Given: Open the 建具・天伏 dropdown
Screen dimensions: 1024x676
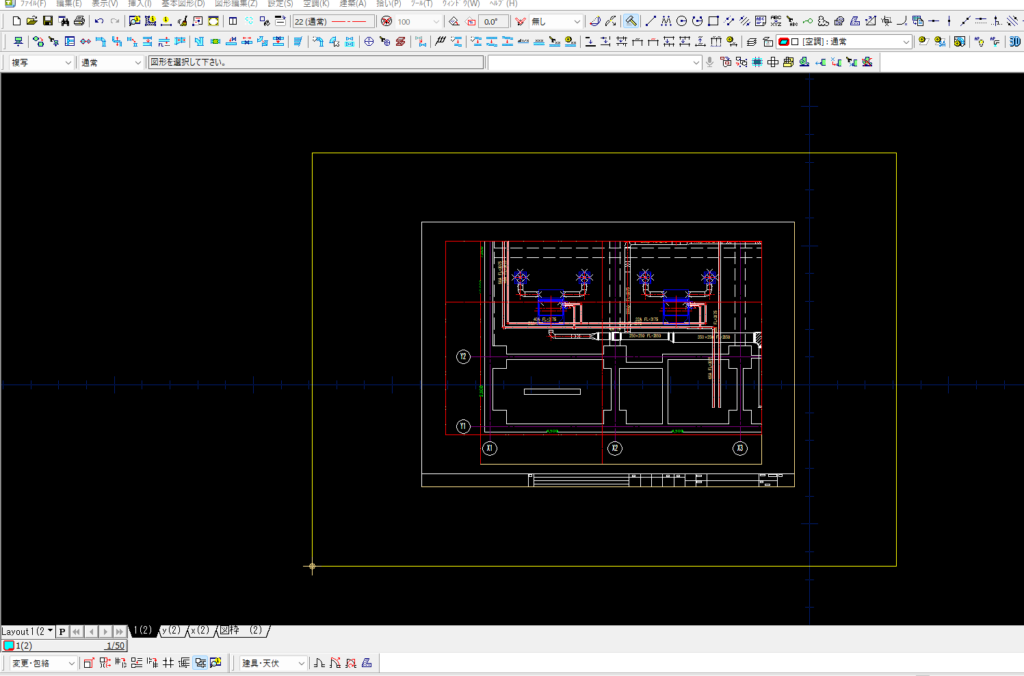Looking at the screenshot, I should point(271,663).
